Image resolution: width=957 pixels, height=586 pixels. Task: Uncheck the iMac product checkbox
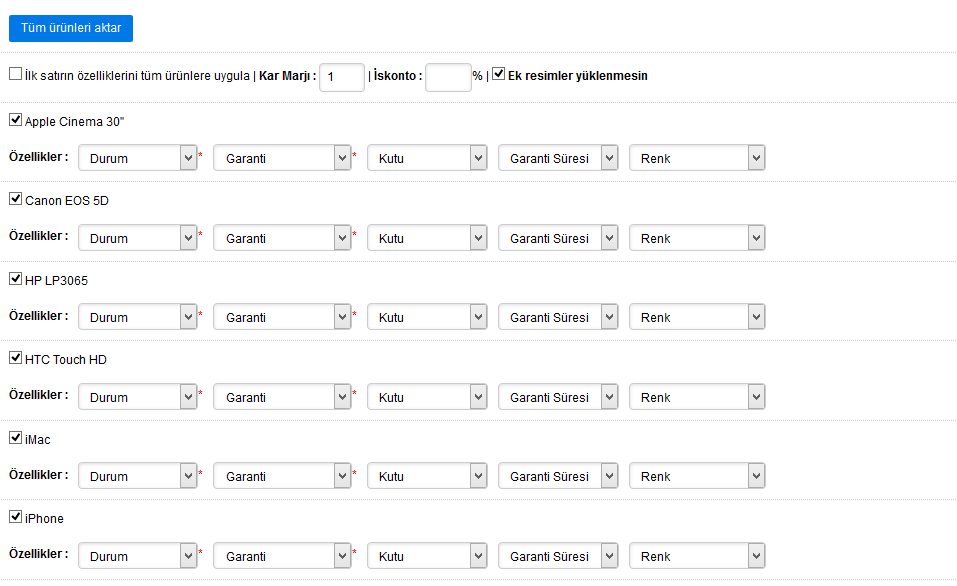click(x=15, y=438)
